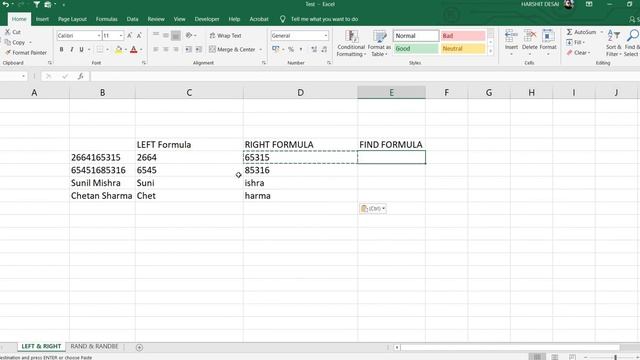Click the Insert Function fx icon
The width and height of the screenshot is (640, 360).
click(x=81, y=76)
